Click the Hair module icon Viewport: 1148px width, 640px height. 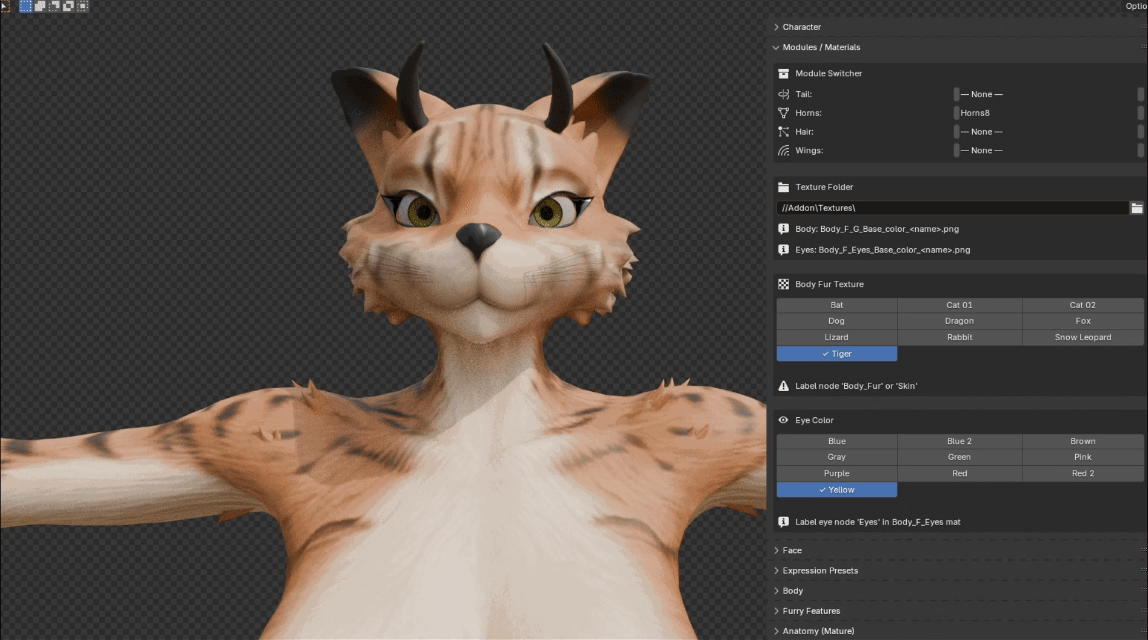click(x=783, y=132)
